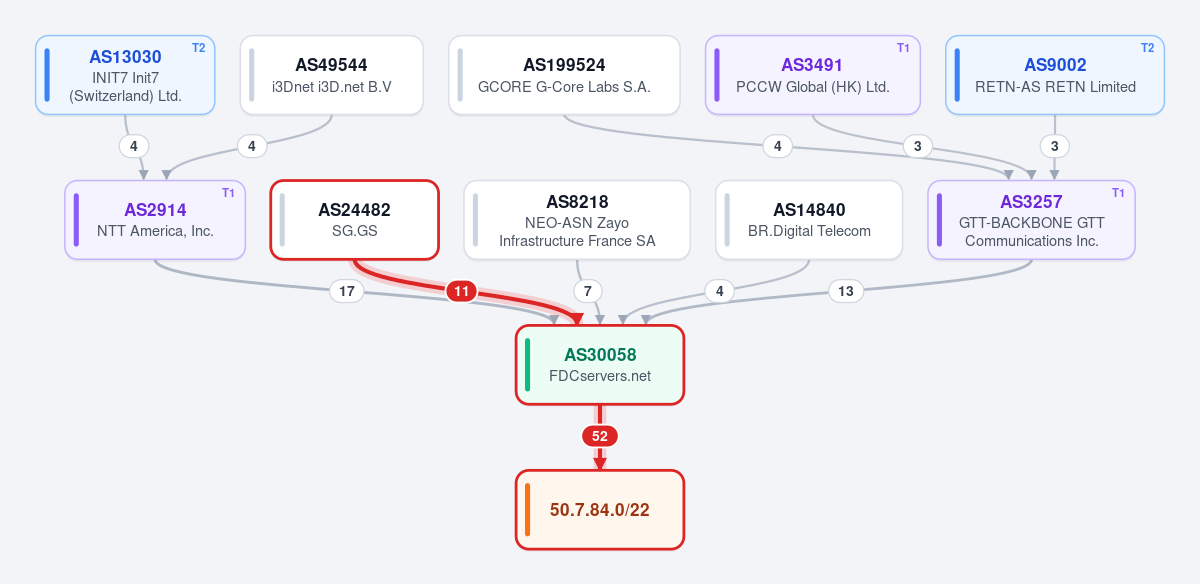Select the highlighted AS24482 SG.GS node
The image size is (1200, 584).
(x=354, y=220)
